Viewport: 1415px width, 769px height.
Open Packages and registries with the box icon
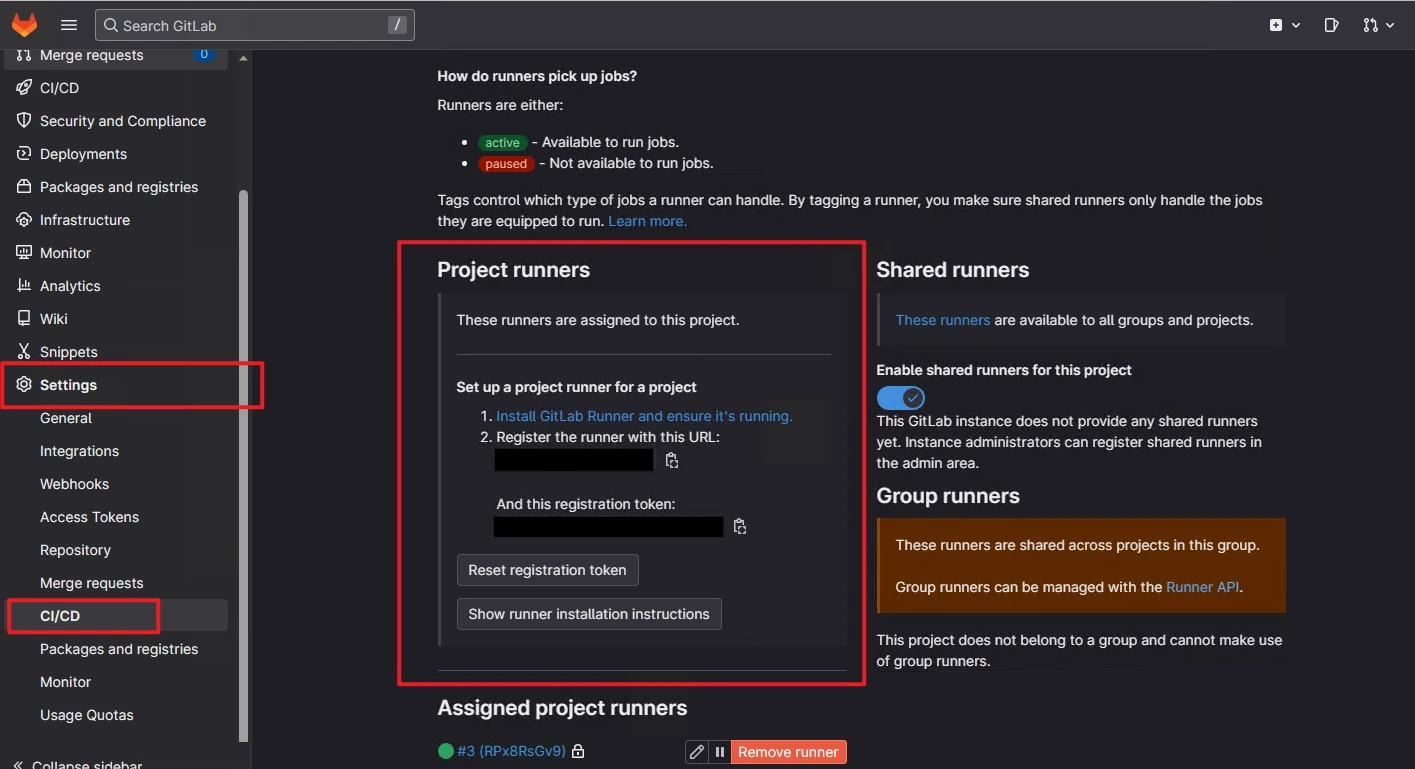118,187
